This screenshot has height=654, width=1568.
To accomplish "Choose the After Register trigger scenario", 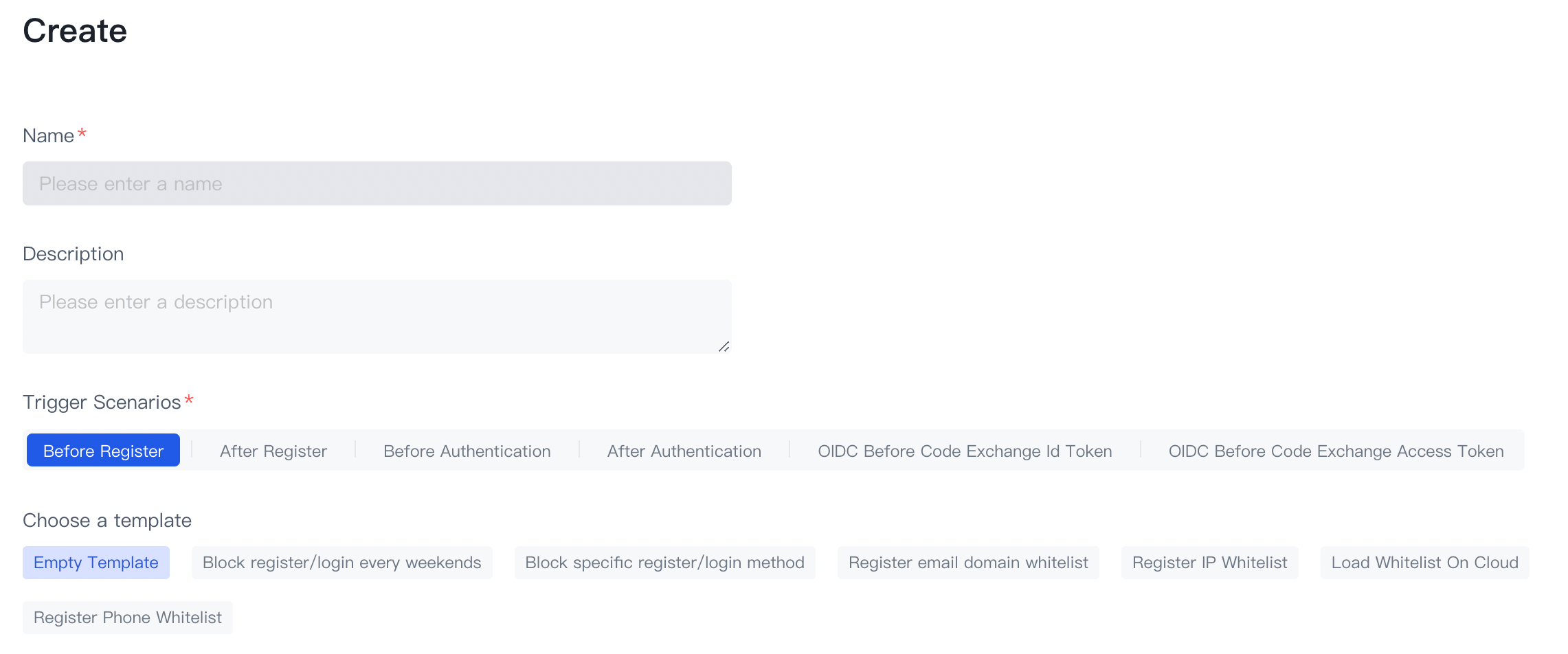I will 273,451.
